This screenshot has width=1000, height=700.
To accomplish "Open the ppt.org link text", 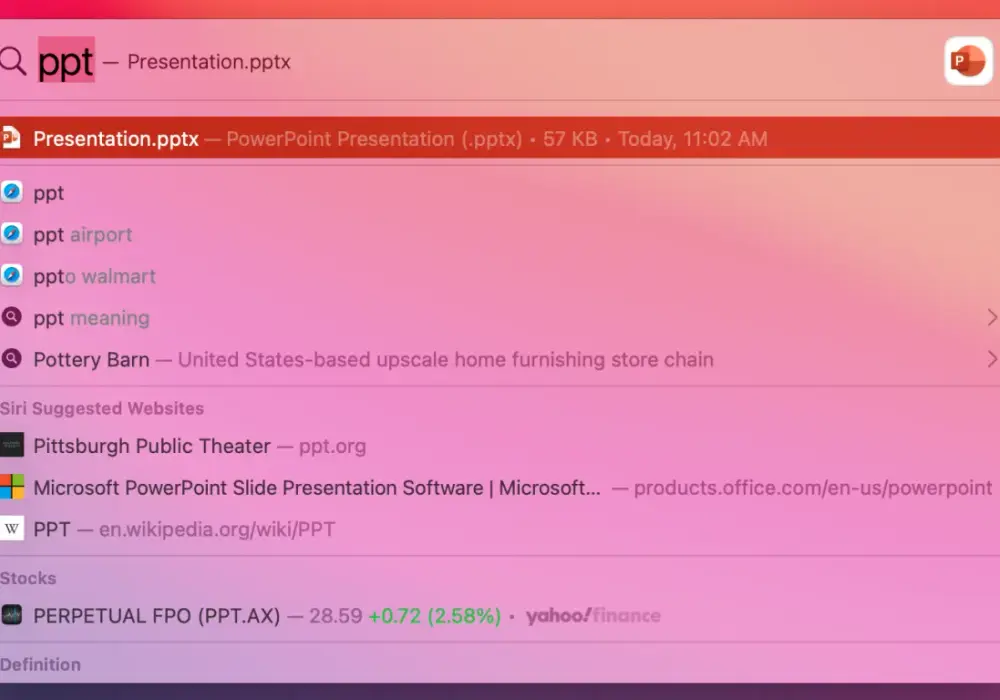I will coord(332,446).
